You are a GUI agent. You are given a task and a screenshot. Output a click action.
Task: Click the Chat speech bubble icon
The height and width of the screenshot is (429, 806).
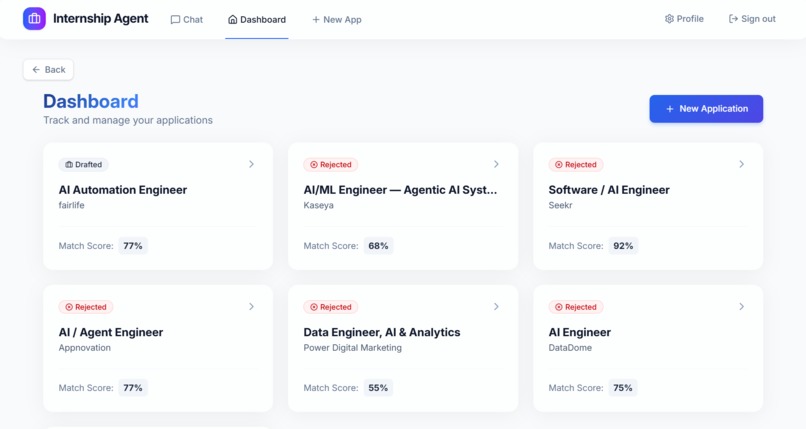175,20
